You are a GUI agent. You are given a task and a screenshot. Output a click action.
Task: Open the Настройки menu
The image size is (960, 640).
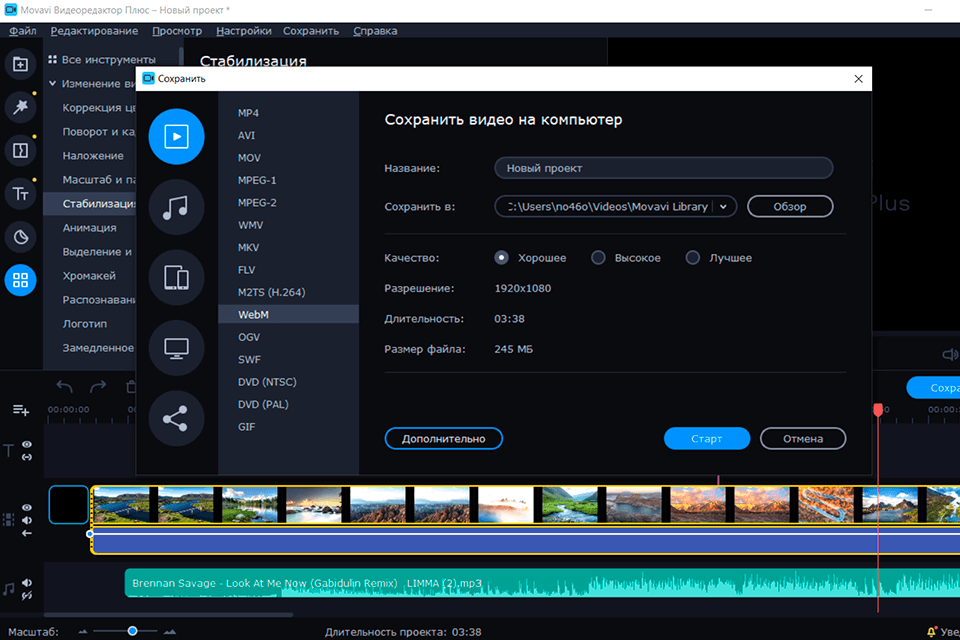pyautogui.click(x=243, y=31)
